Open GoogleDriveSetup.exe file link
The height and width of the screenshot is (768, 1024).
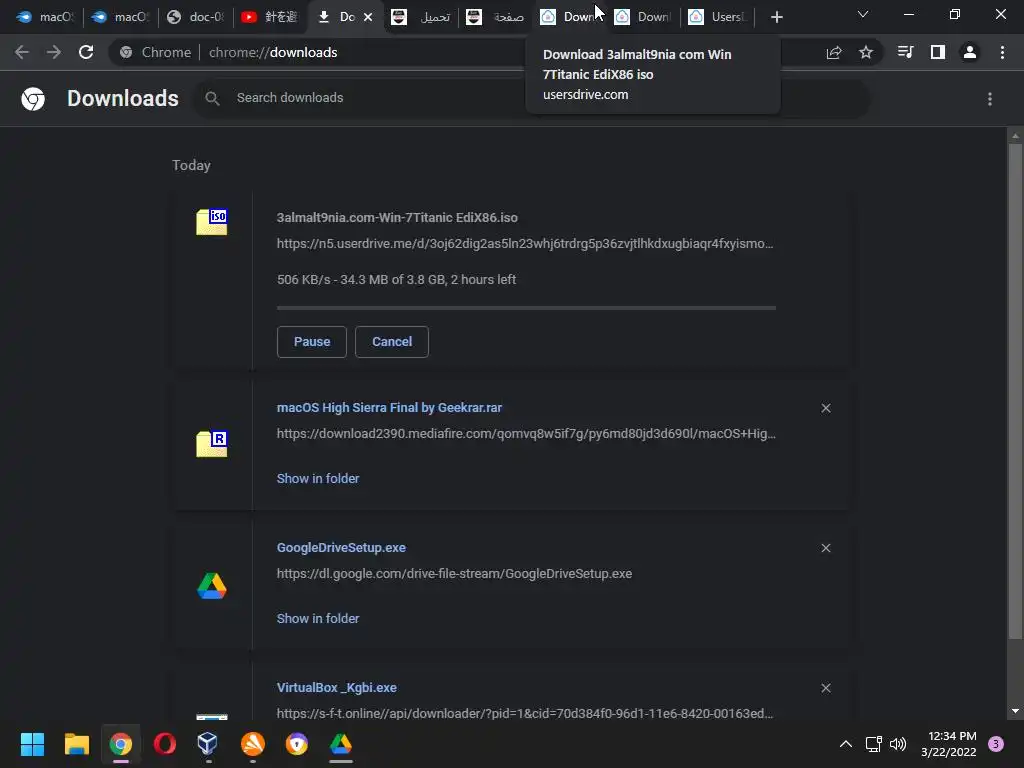click(341, 547)
